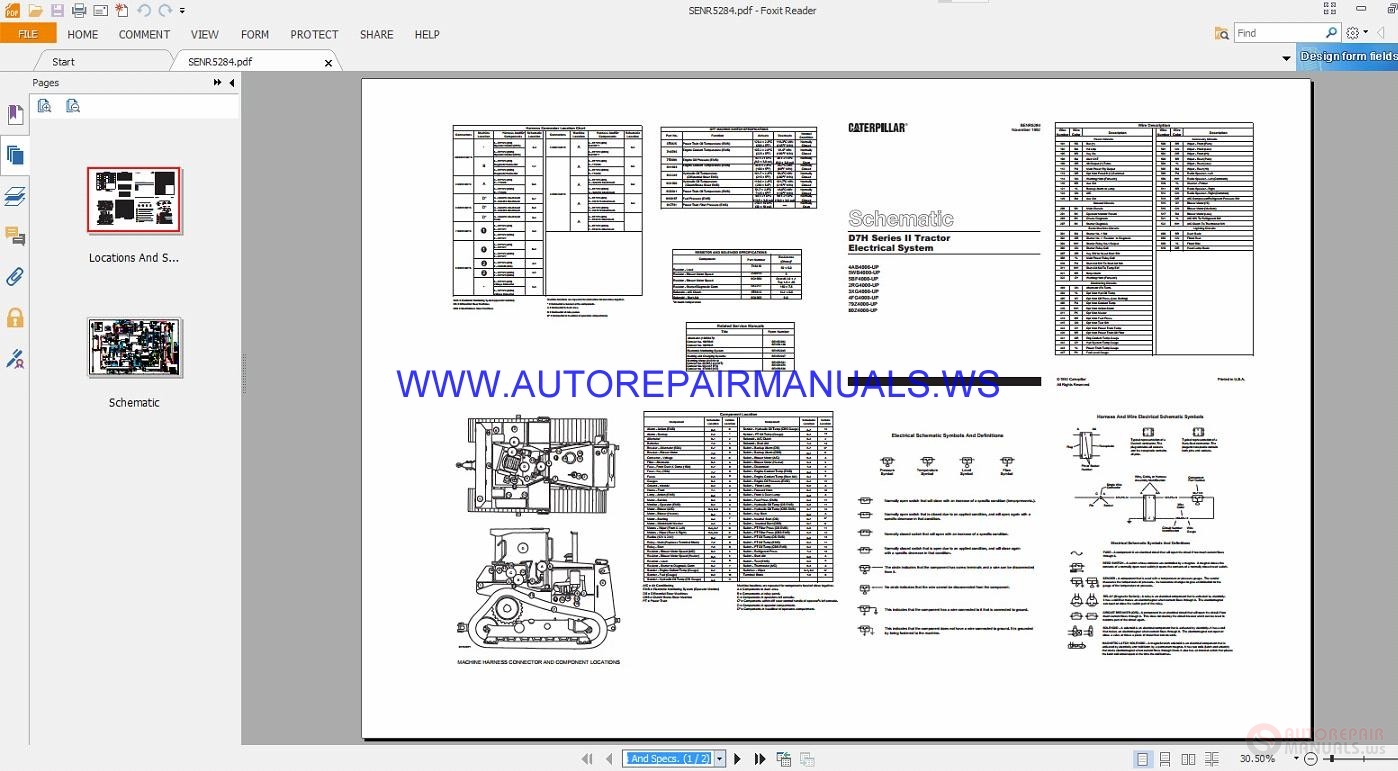Open the FILE menu
This screenshot has height=771, width=1398.
(x=28, y=34)
